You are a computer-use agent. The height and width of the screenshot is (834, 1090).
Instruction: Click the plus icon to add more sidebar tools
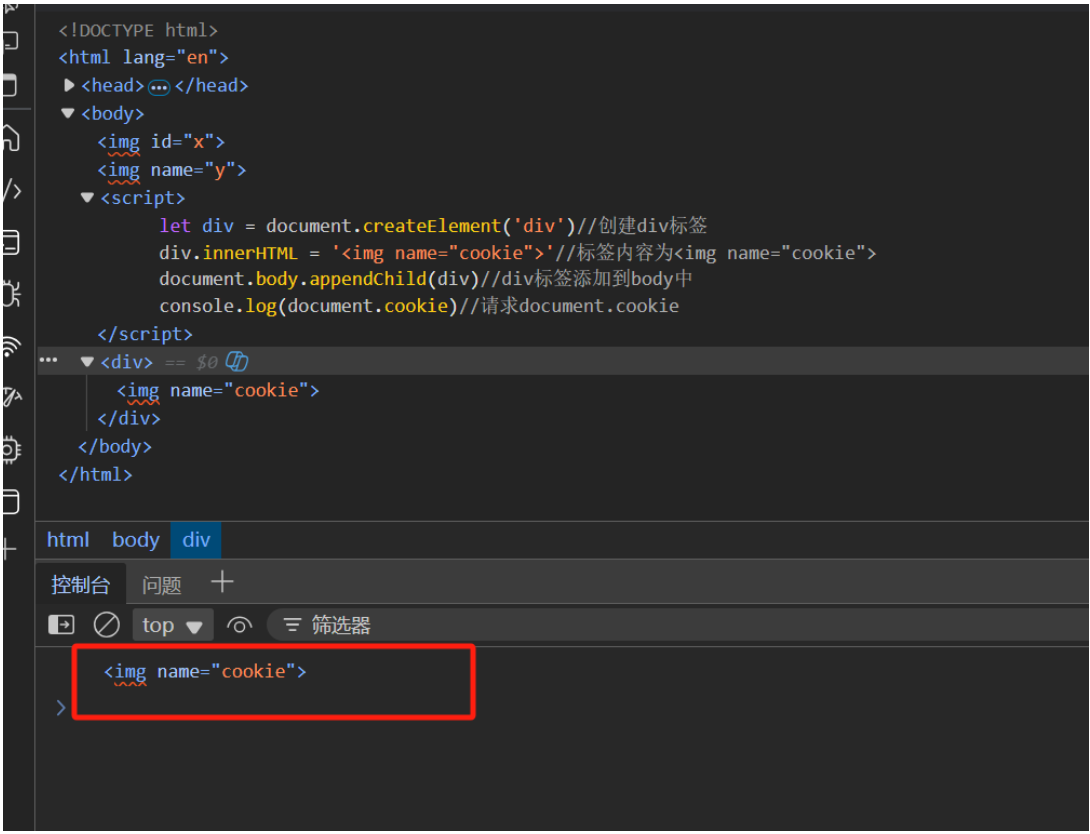coord(10,549)
